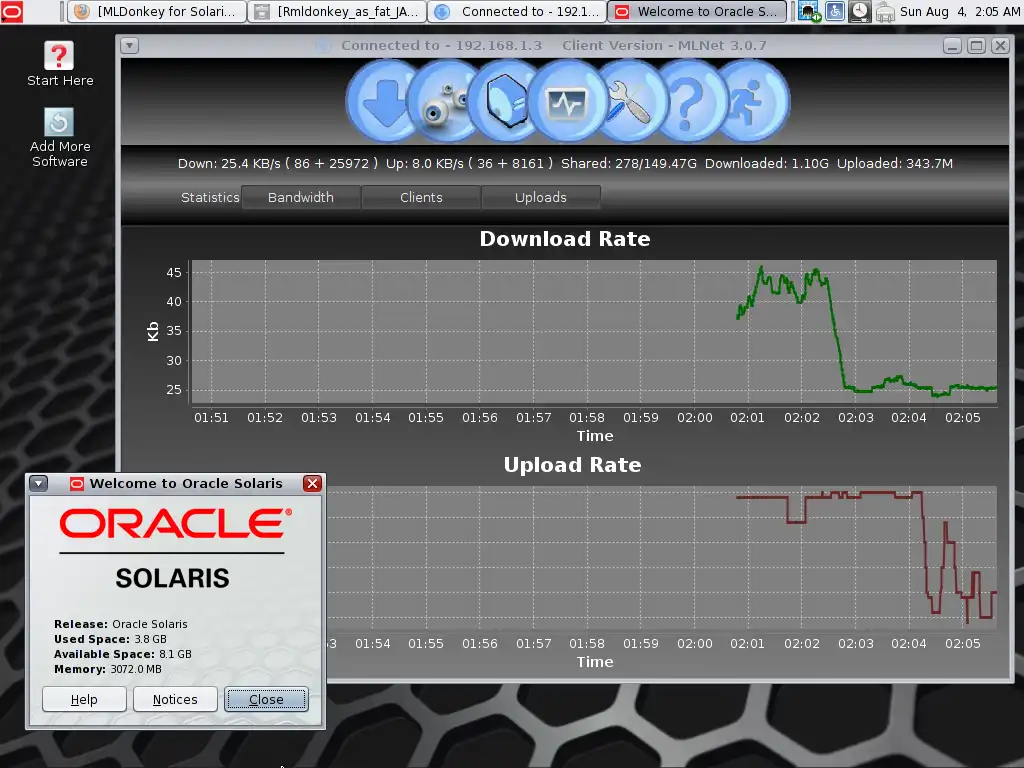The image size is (1024, 768).
Task: Click the Download Rate chart title
Action: (565, 239)
